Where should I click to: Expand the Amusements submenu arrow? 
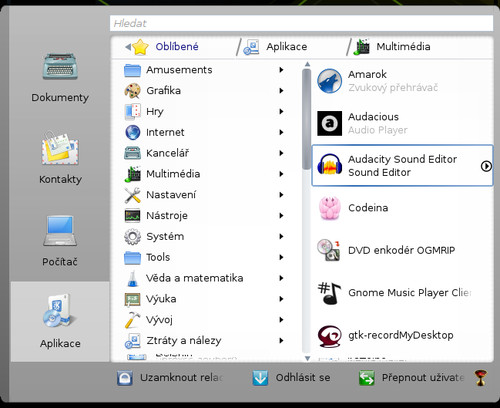pyautogui.click(x=281, y=70)
